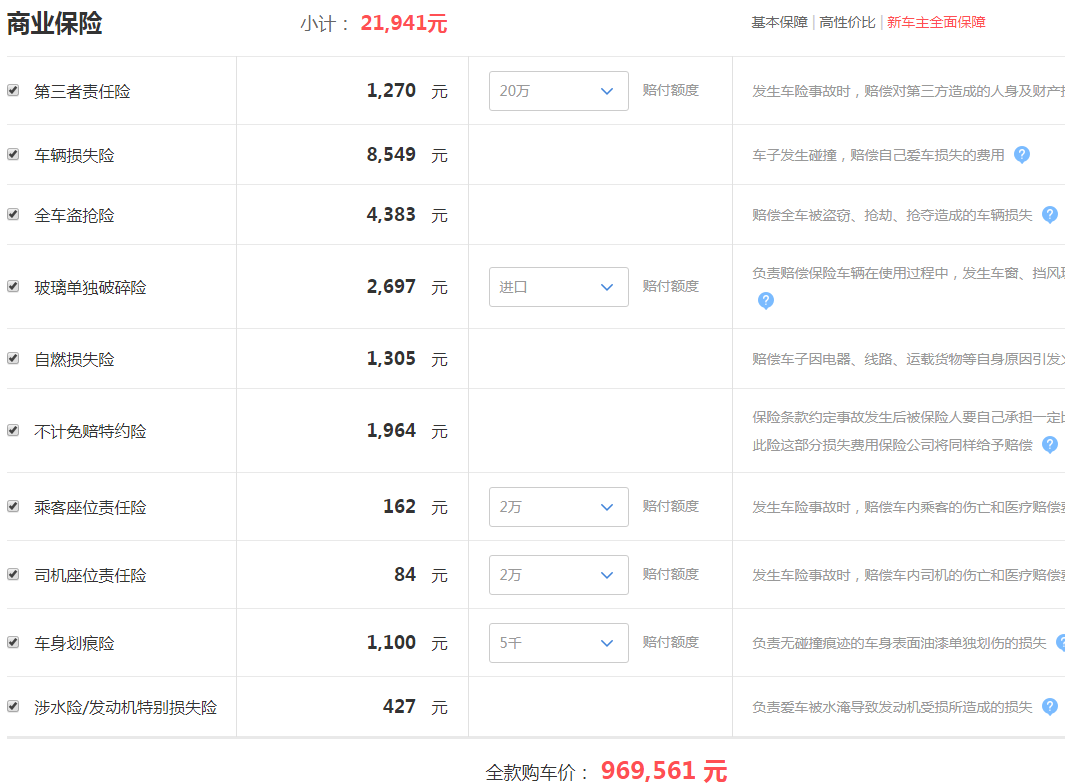Click the 自燃损失险 description text
This screenshot has width=1065, height=783.
pyautogui.click(x=908, y=359)
